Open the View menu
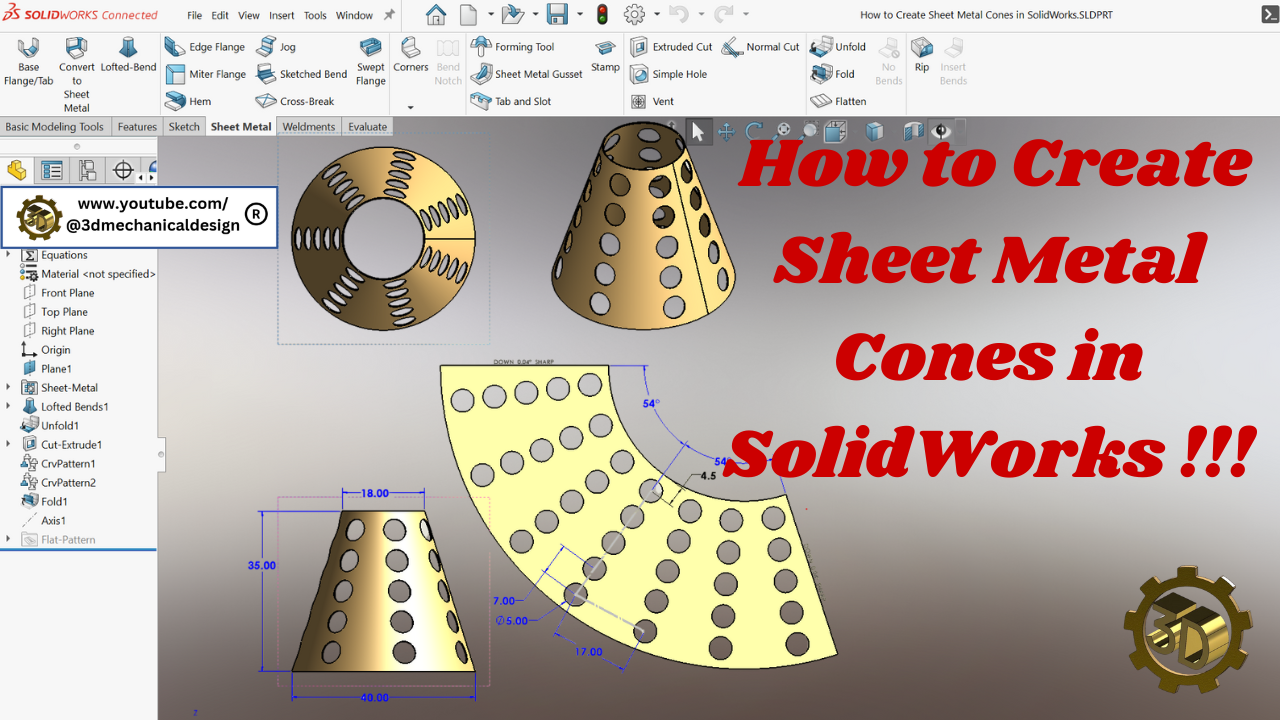 pos(249,16)
